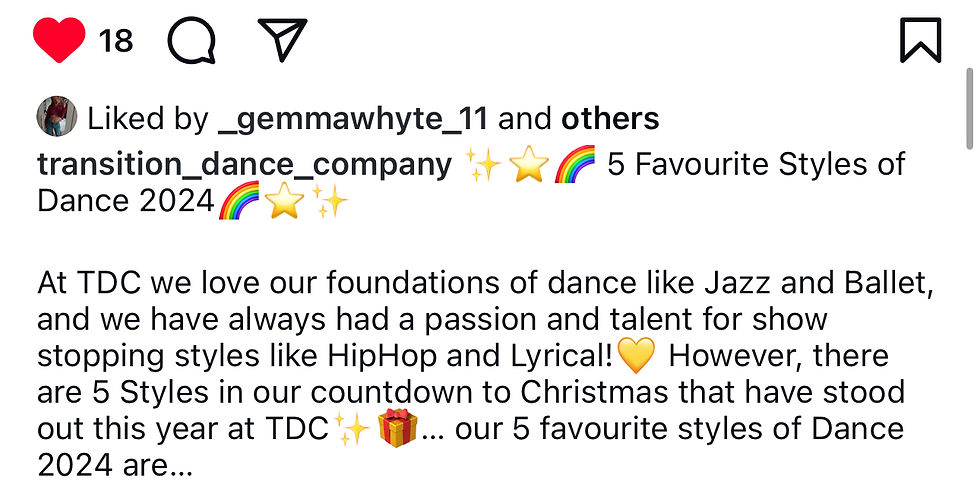Click the sparkles emoji right after the username

pyautogui.click(x=483, y=166)
